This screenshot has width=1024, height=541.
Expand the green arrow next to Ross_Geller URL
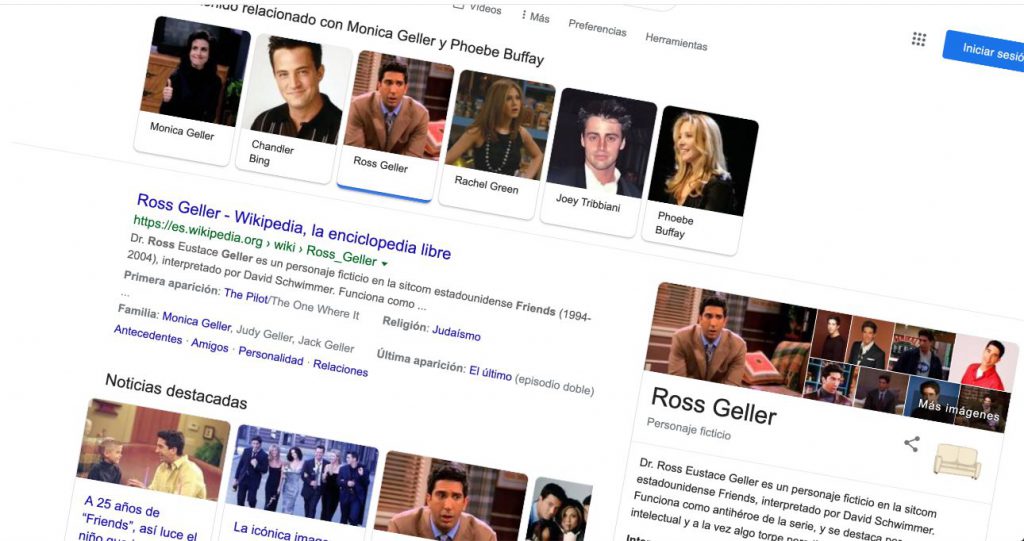(384, 264)
